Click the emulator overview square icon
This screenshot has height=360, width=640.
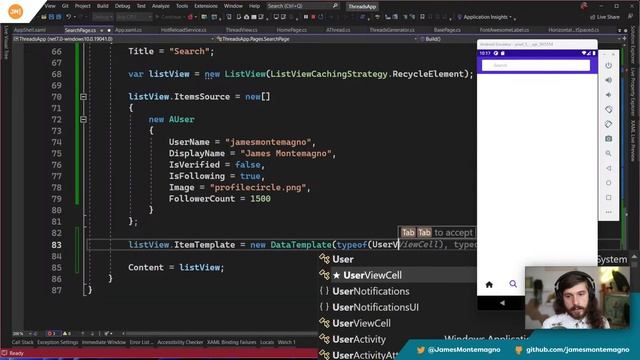click(x=609, y=198)
